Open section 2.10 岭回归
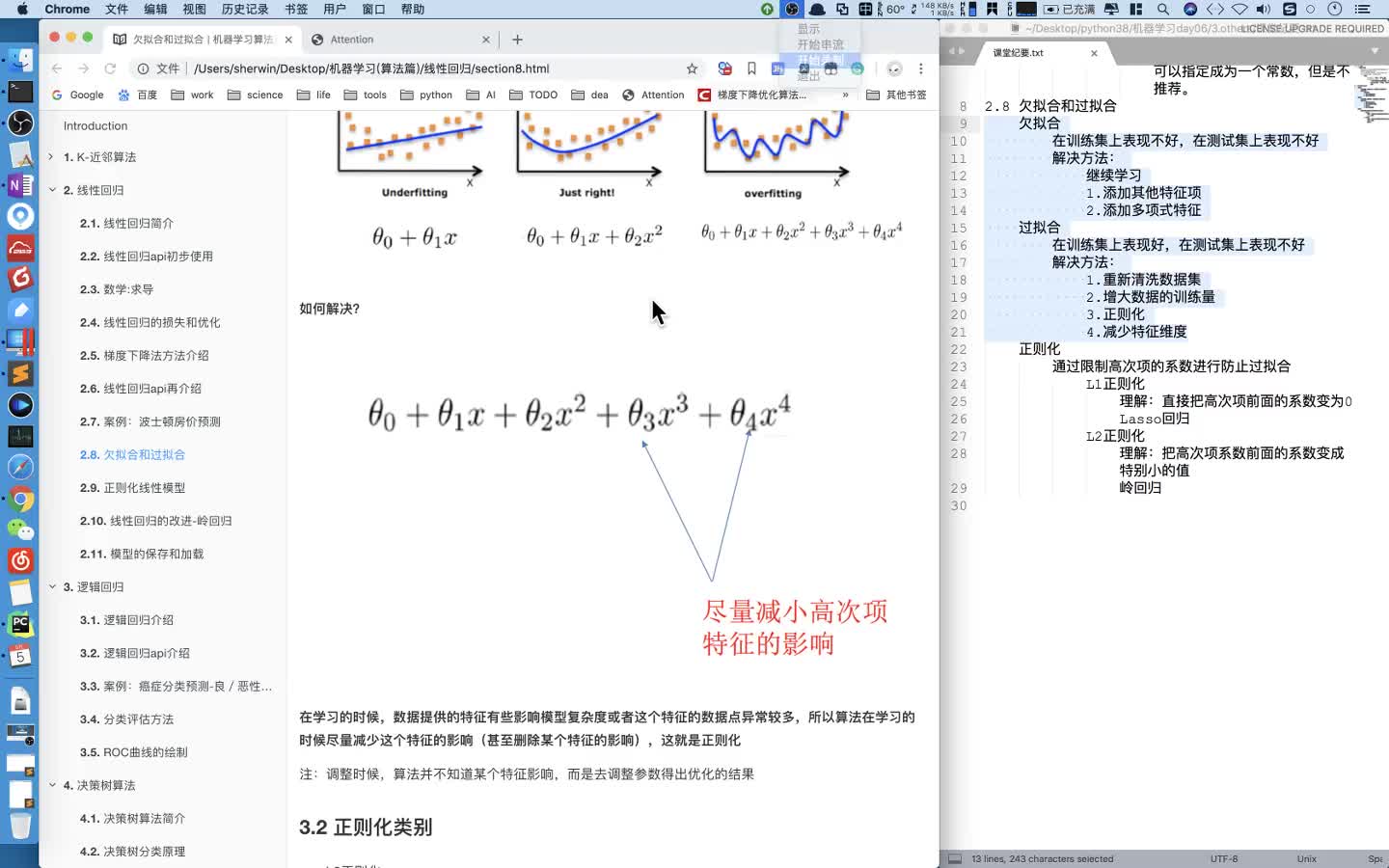The image size is (1389, 868). [x=155, y=521]
